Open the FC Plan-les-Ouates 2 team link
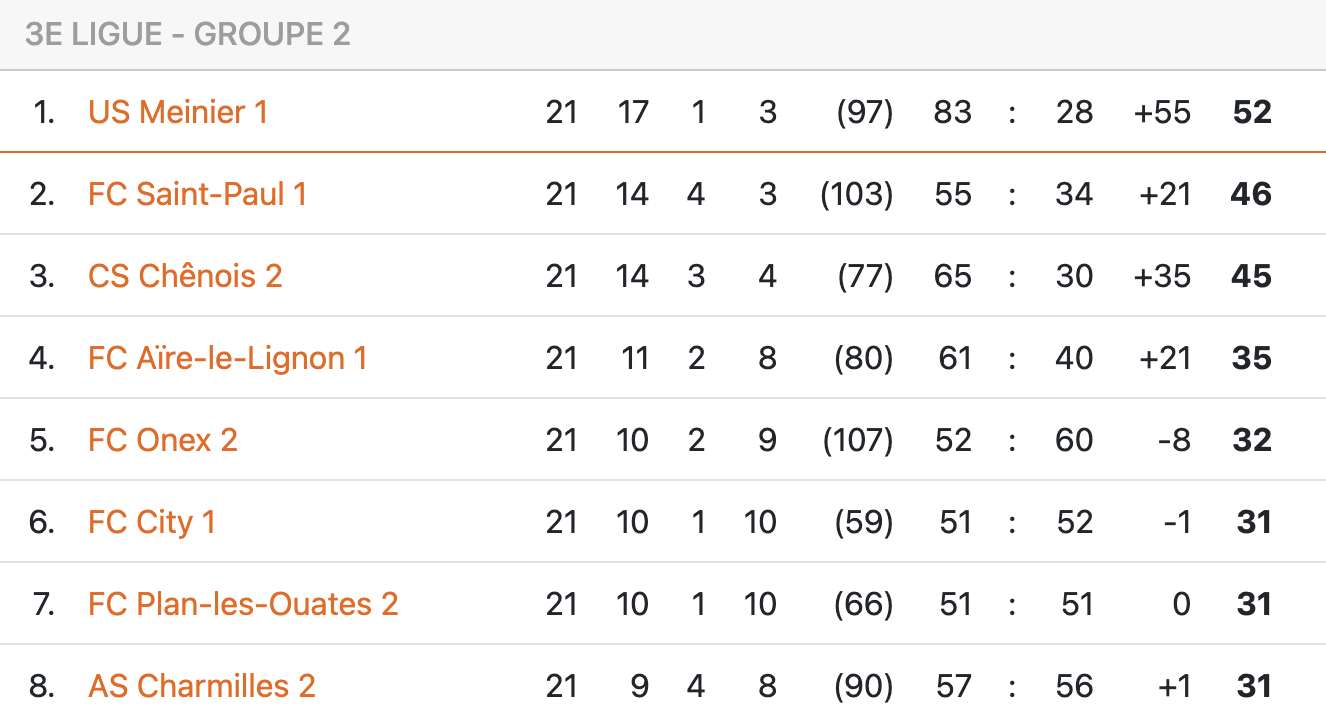The width and height of the screenshot is (1326, 722). tap(243, 603)
